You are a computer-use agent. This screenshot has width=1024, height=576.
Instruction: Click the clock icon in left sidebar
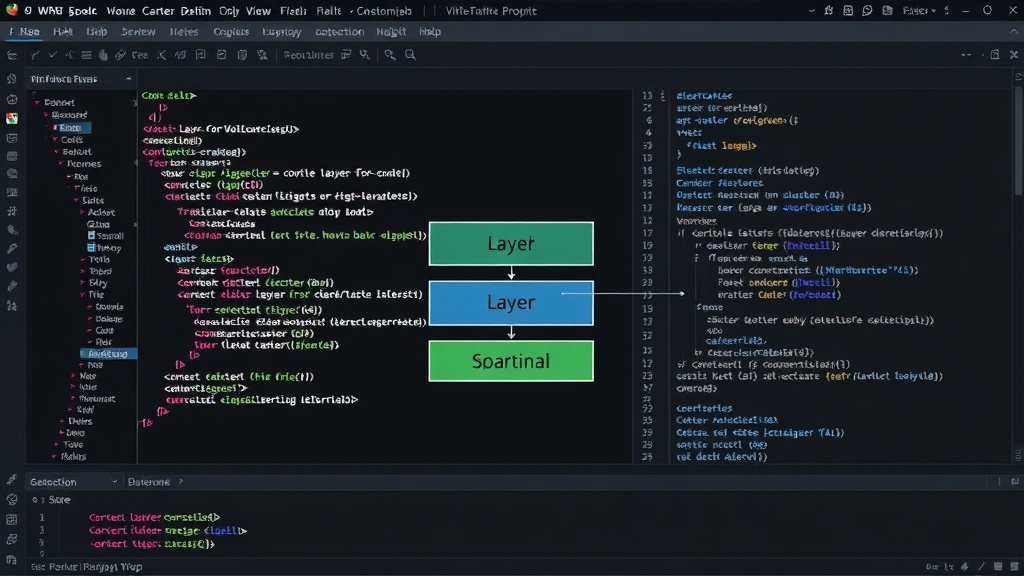(12, 99)
